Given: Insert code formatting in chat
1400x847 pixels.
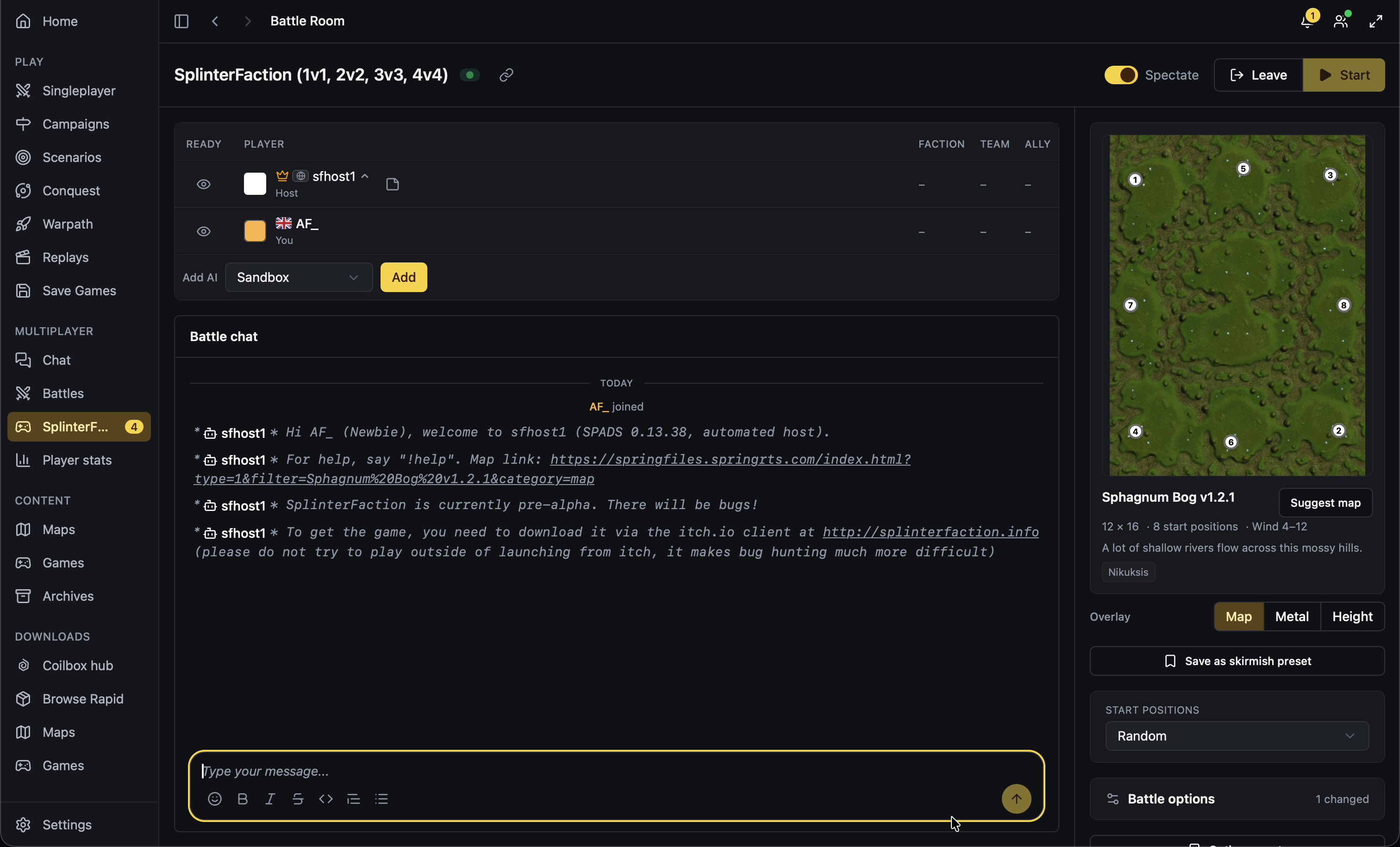Looking at the screenshot, I should [325, 799].
